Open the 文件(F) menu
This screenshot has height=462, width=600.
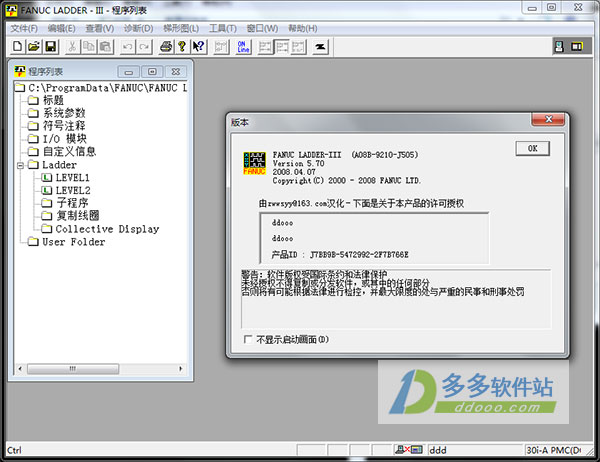(24, 28)
